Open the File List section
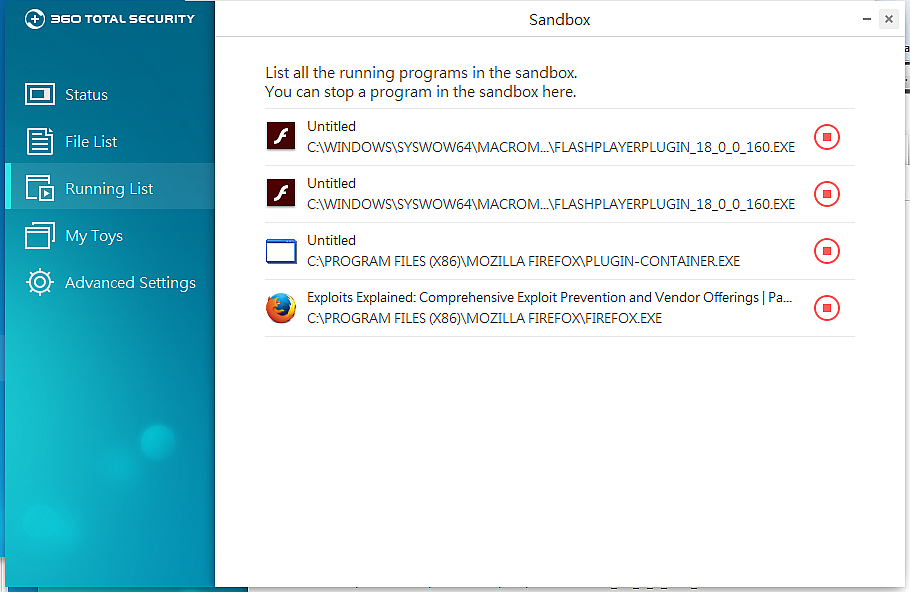The height and width of the screenshot is (592, 910). coord(110,141)
